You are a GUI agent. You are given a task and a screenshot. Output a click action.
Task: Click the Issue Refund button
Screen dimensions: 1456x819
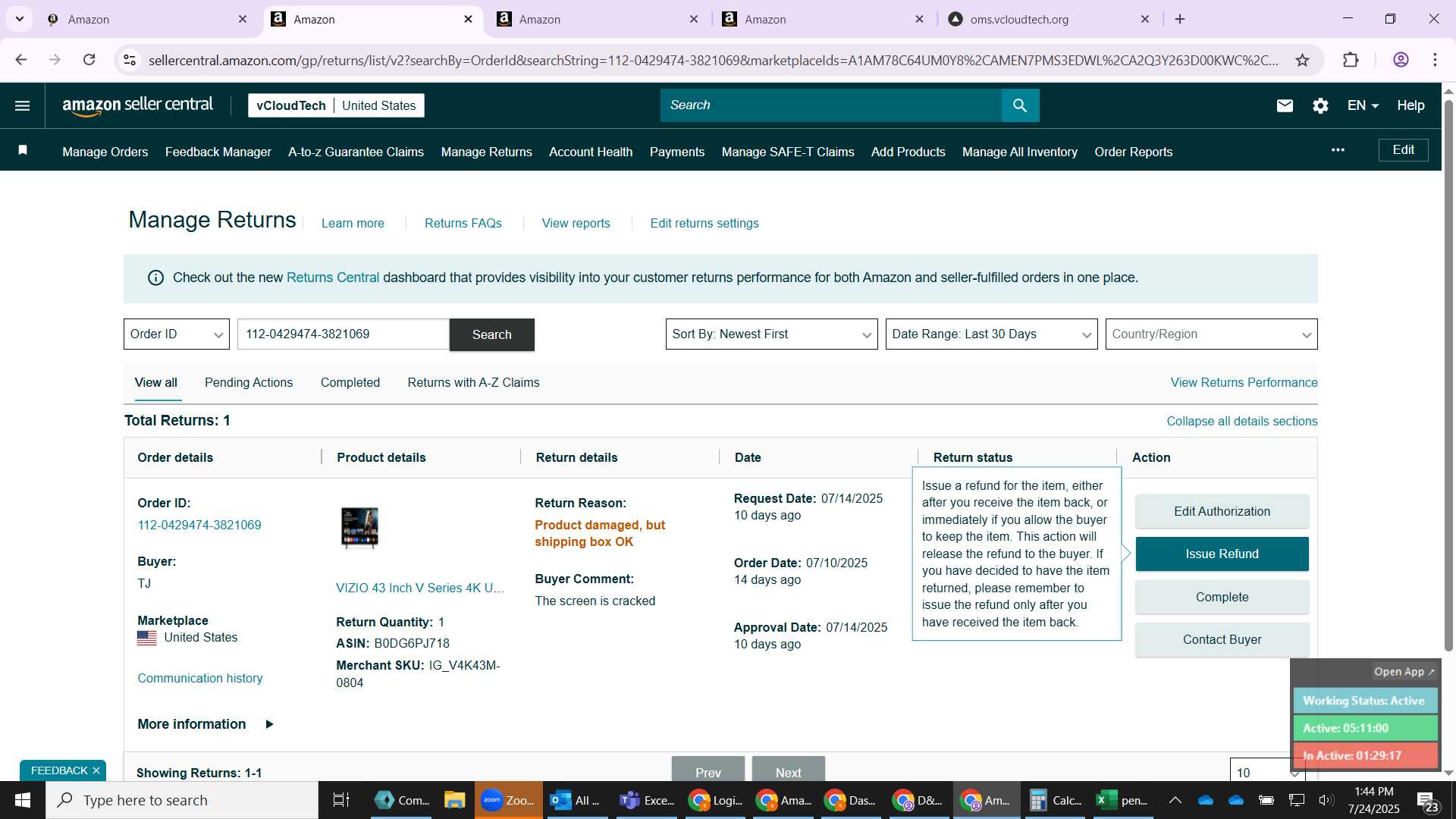point(1222,554)
